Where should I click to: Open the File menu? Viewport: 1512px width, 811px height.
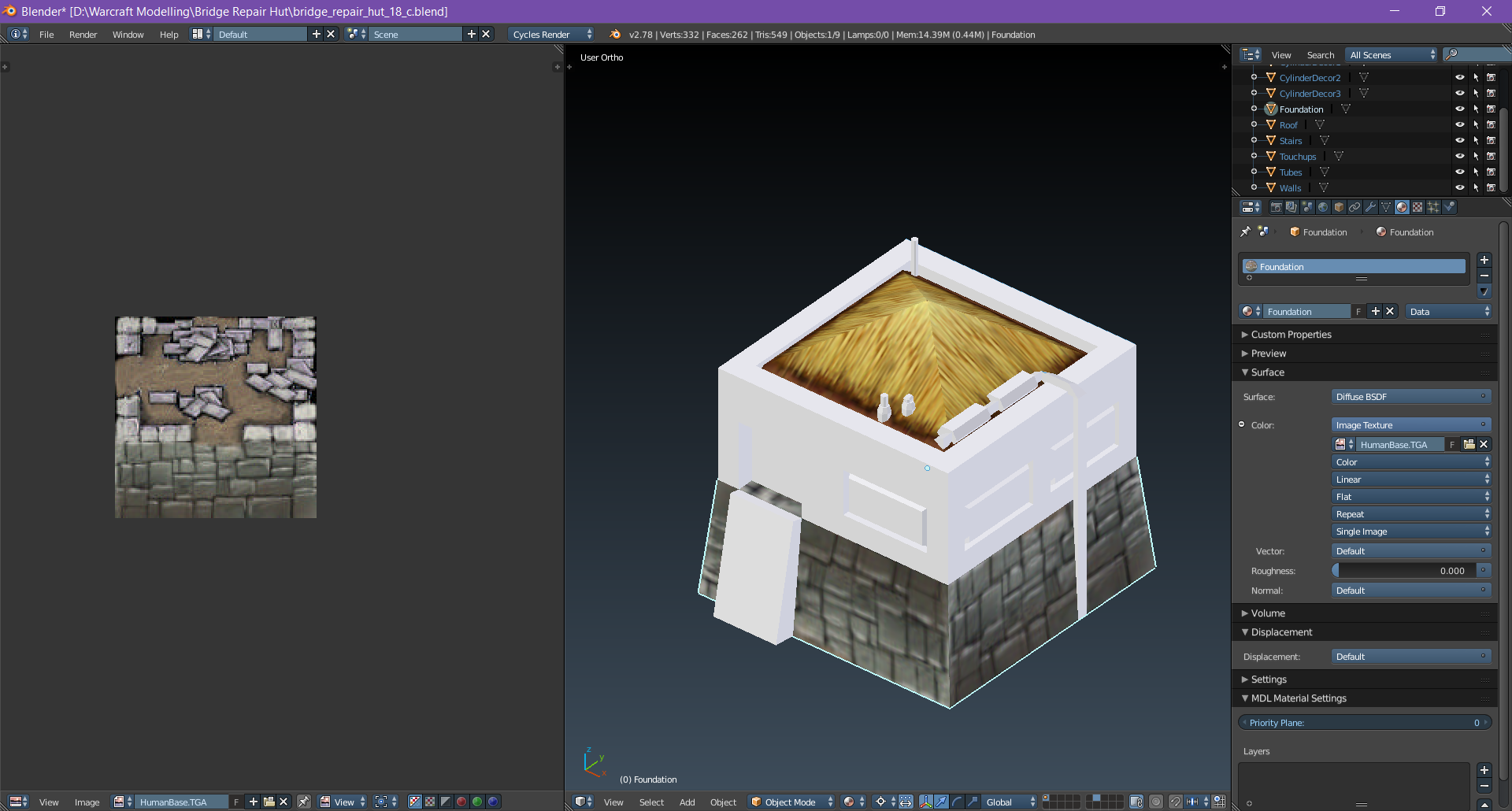pyautogui.click(x=46, y=34)
